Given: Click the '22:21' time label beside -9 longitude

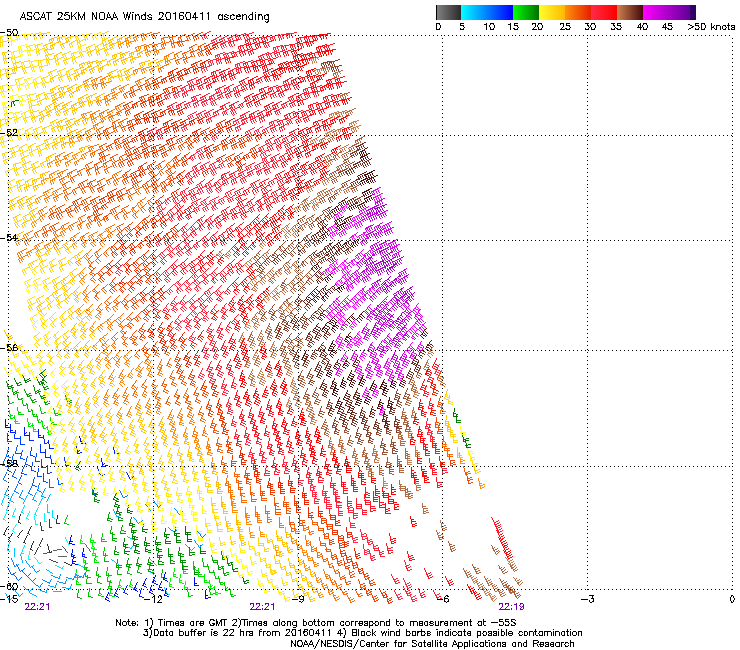Looking at the screenshot, I should click(x=262, y=607).
